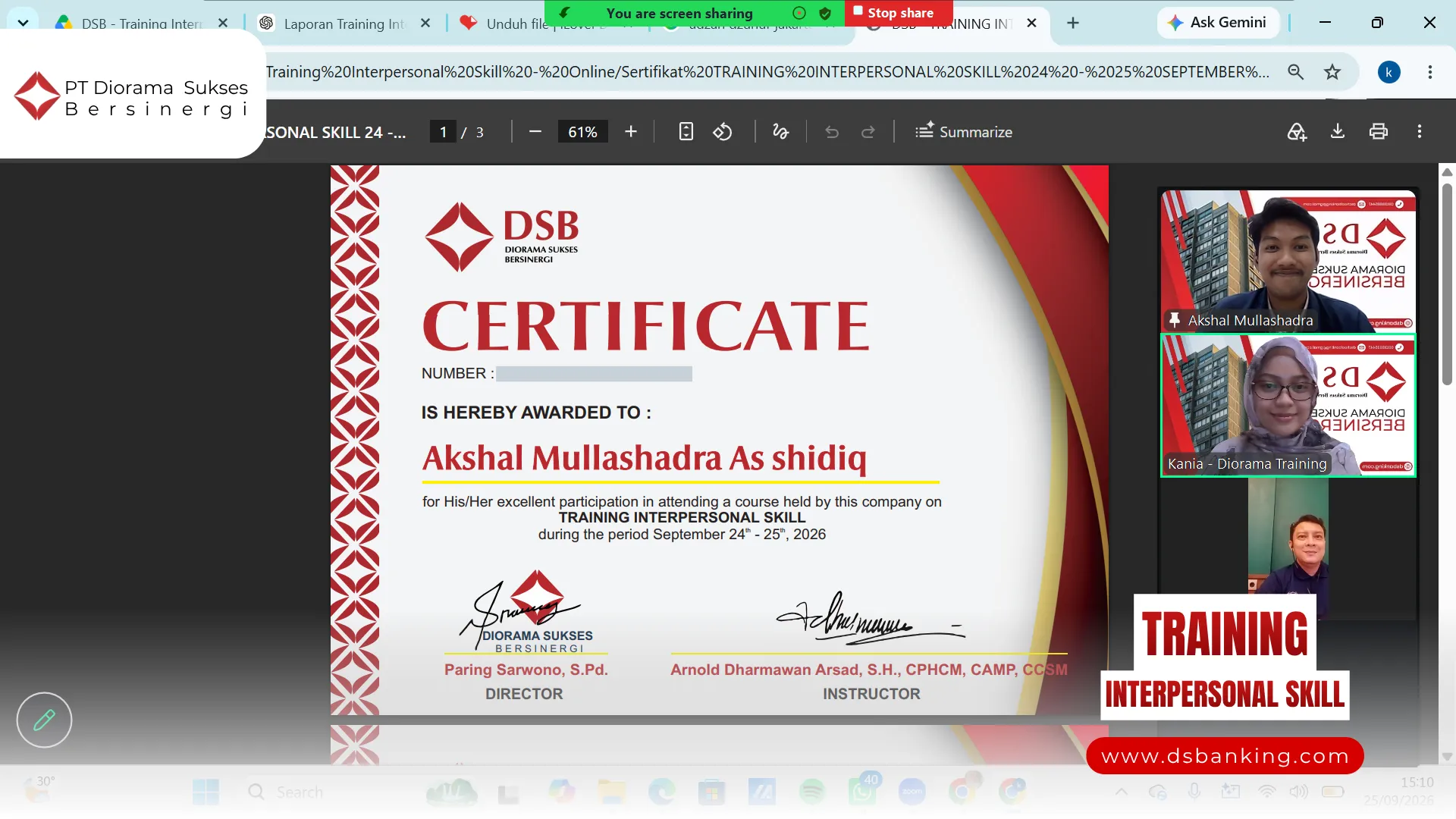Click the recipient name Akshal Mullashadra As shidiq
The height and width of the screenshot is (819, 1456).
coord(645,458)
